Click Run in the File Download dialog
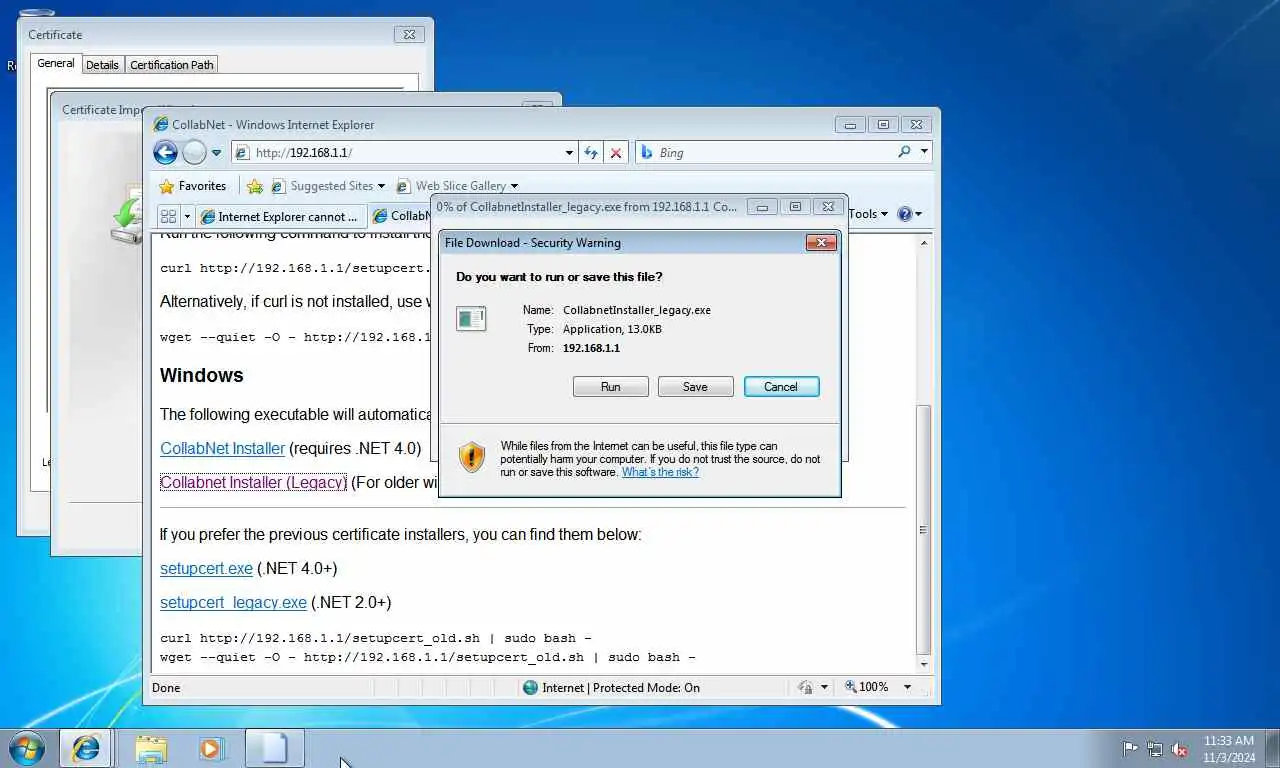Viewport: 1280px width, 768px height. (x=611, y=387)
